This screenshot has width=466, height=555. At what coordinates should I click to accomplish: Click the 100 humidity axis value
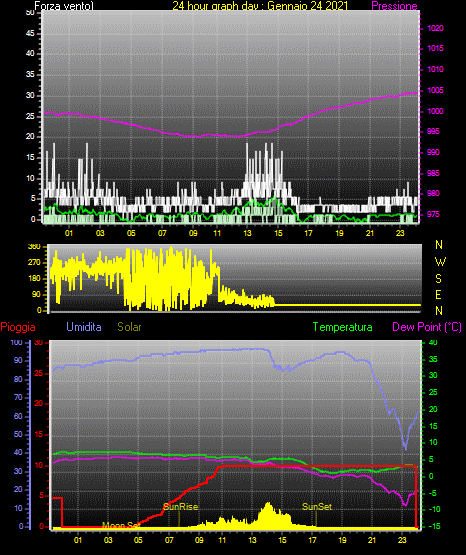[16, 342]
